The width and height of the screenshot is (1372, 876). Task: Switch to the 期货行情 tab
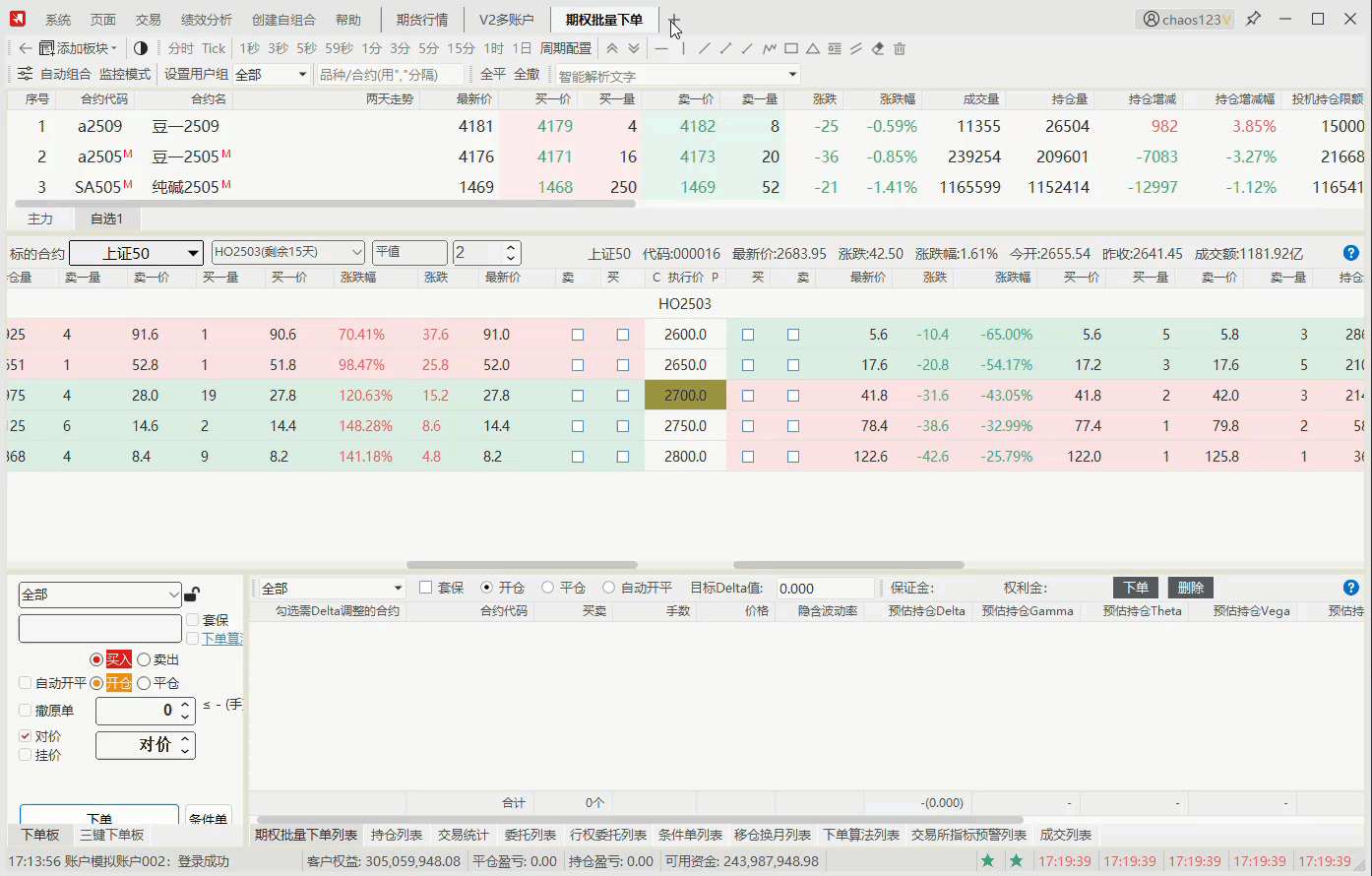tap(421, 20)
